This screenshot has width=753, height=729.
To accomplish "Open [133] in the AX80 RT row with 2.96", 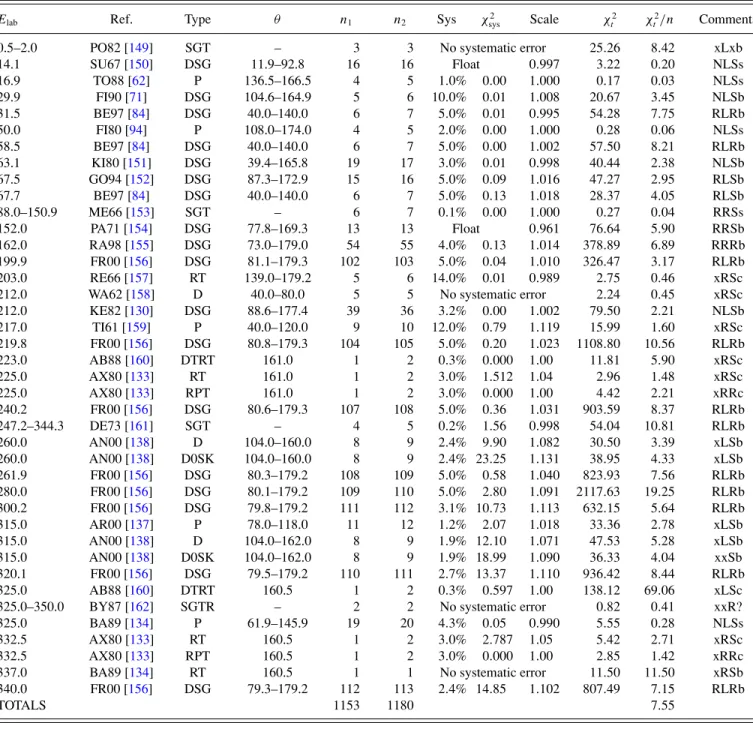I will [139, 377].
